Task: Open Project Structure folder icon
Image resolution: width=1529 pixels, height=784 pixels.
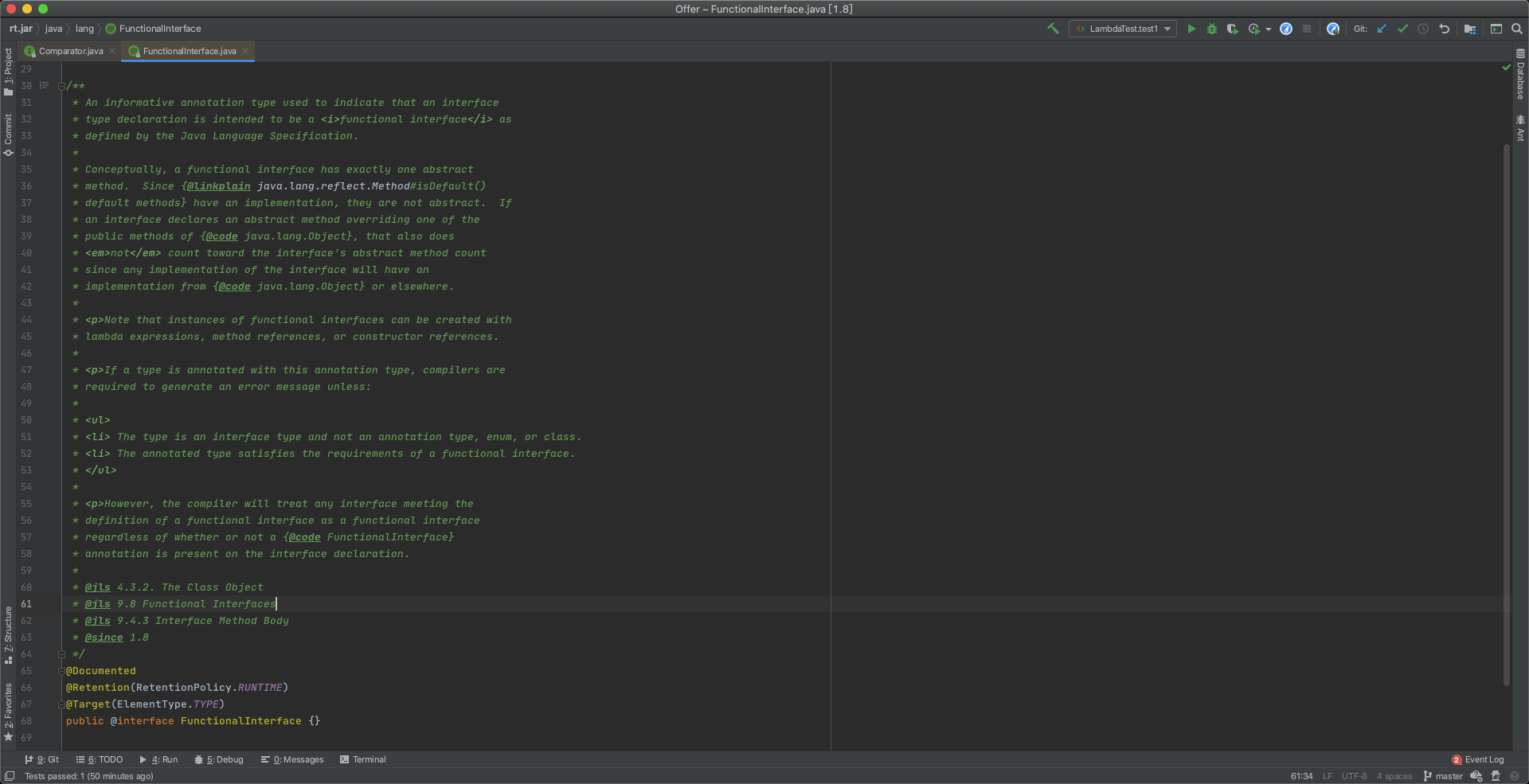Action: coord(1470,29)
